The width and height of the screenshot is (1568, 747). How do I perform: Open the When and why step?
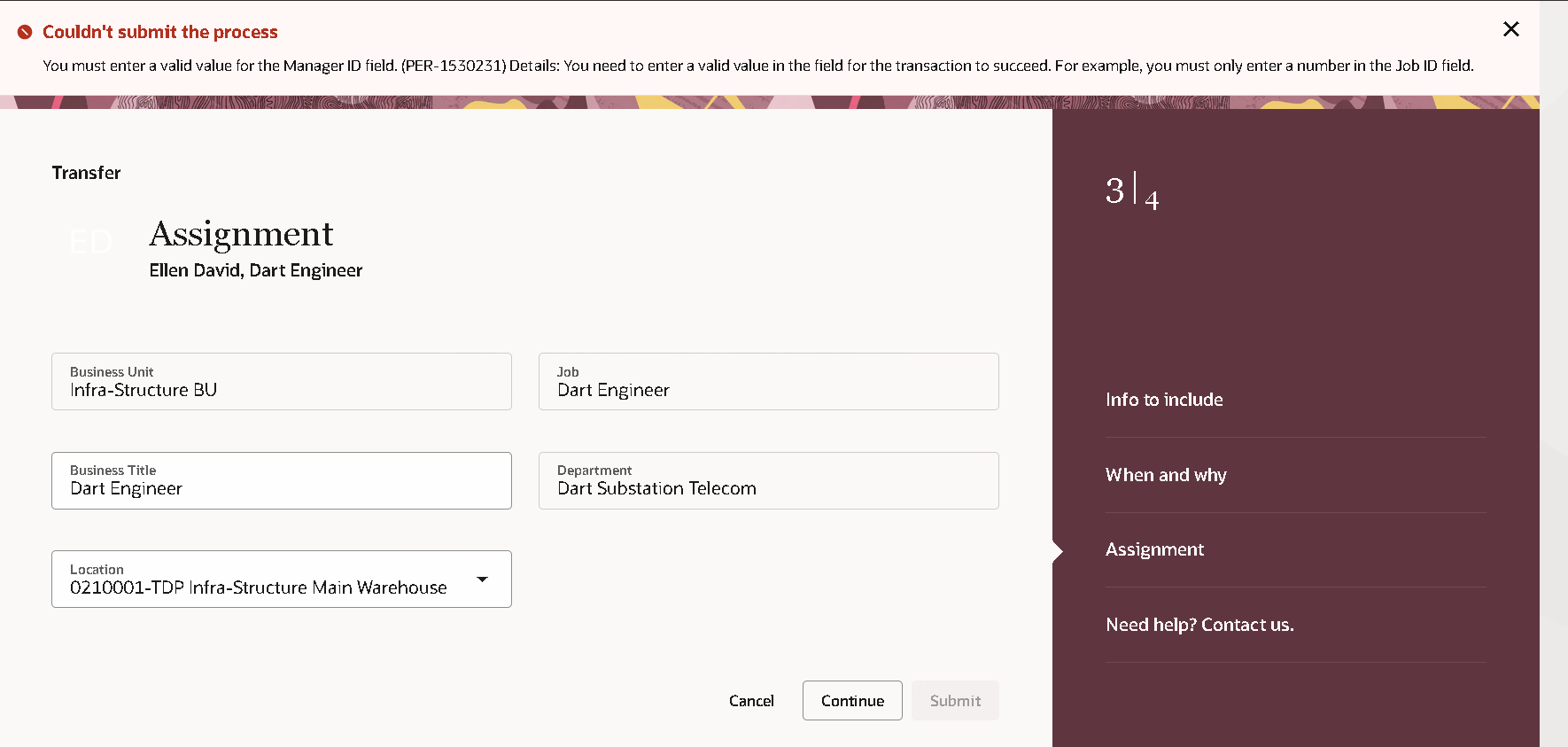[x=1166, y=475]
